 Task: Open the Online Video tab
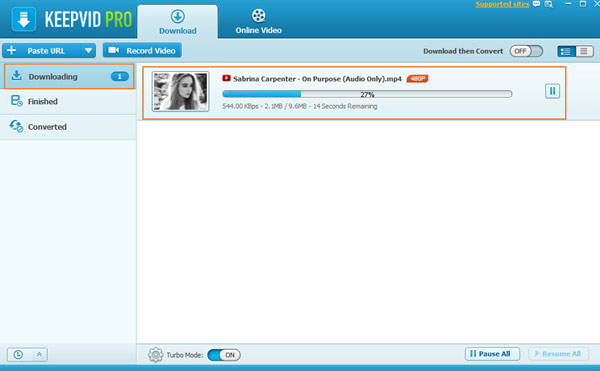pos(259,21)
